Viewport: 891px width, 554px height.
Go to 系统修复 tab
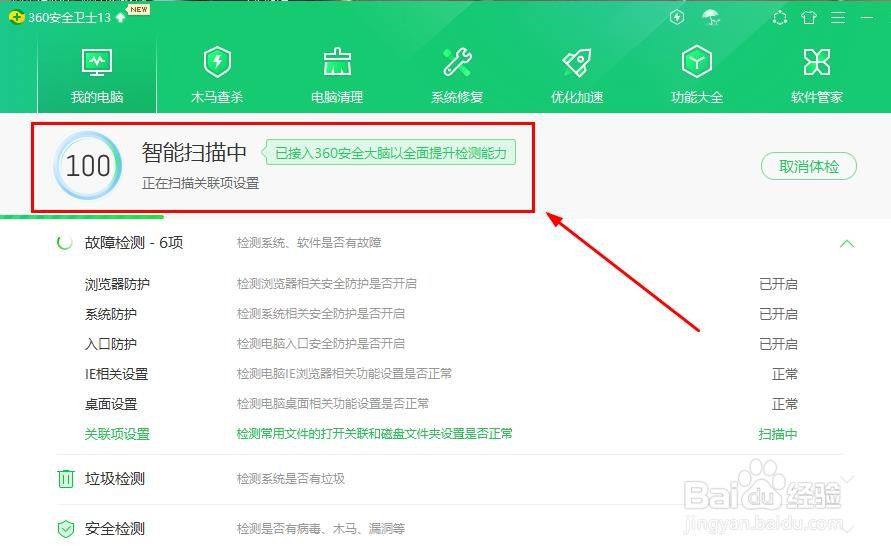click(457, 76)
